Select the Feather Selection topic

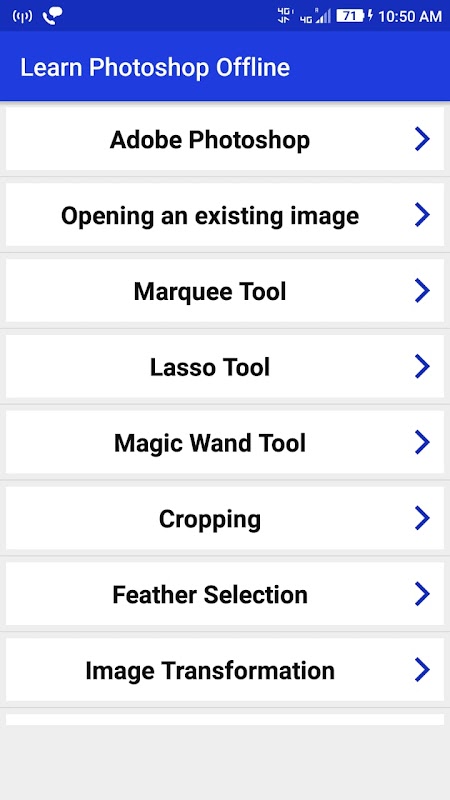[224, 594]
